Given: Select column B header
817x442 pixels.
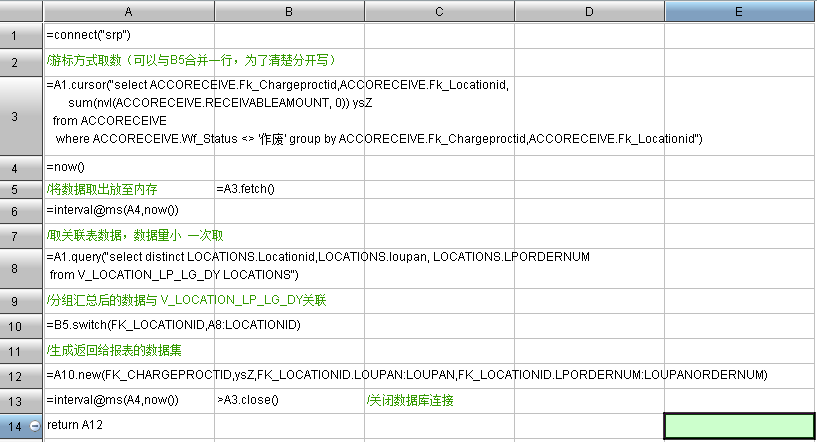Looking at the screenshot, I should click(289, 11).
